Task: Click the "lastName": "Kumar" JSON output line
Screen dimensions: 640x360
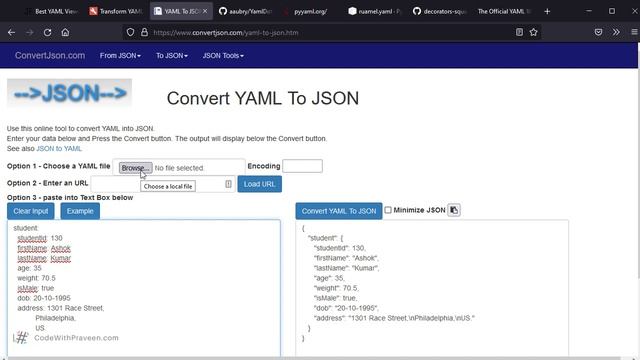Action: click(347, 268)
